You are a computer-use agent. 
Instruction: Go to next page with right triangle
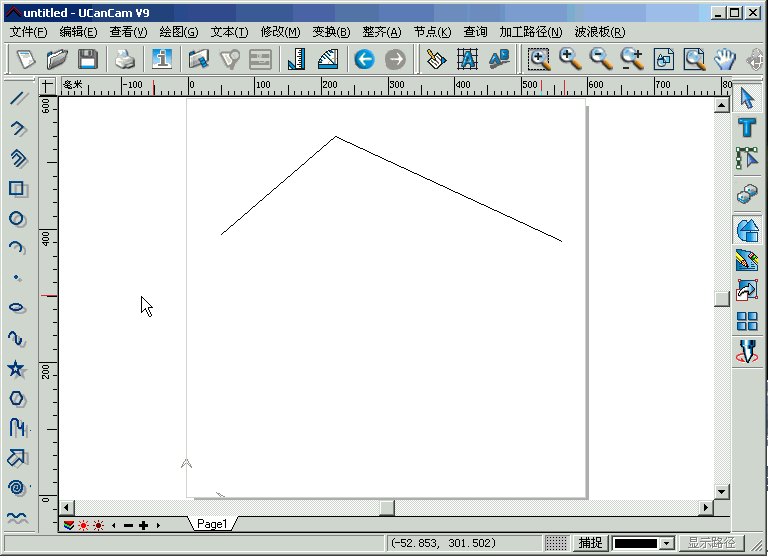[158, 526]
